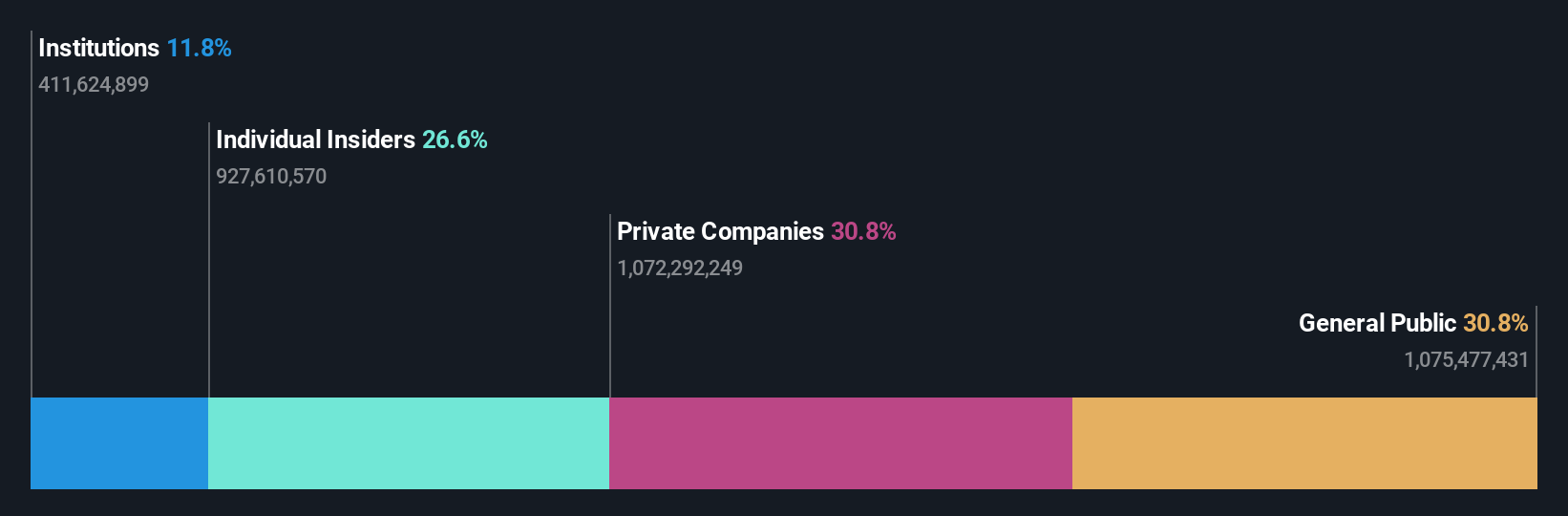Click the share count 1,072,292,249
This screenshot has width=1568, height=516.
pyautogui.click(x=680, y=268)
